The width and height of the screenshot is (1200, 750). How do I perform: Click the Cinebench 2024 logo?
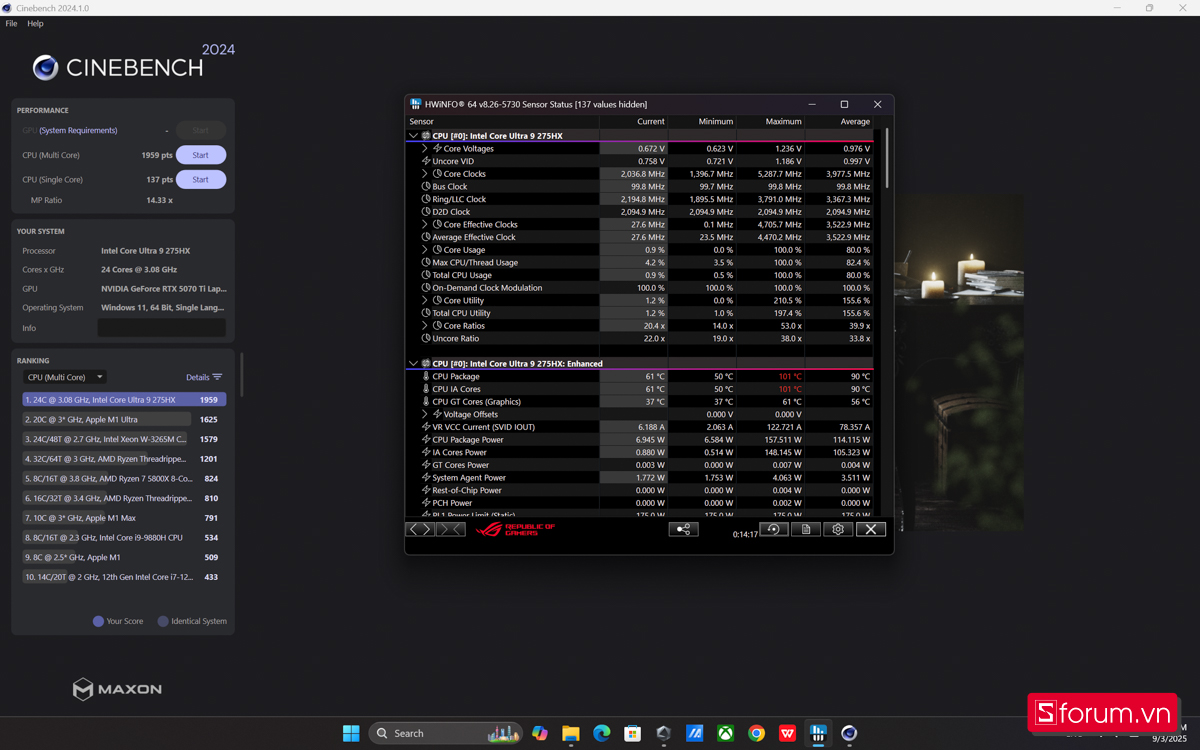tap(133, 64)
